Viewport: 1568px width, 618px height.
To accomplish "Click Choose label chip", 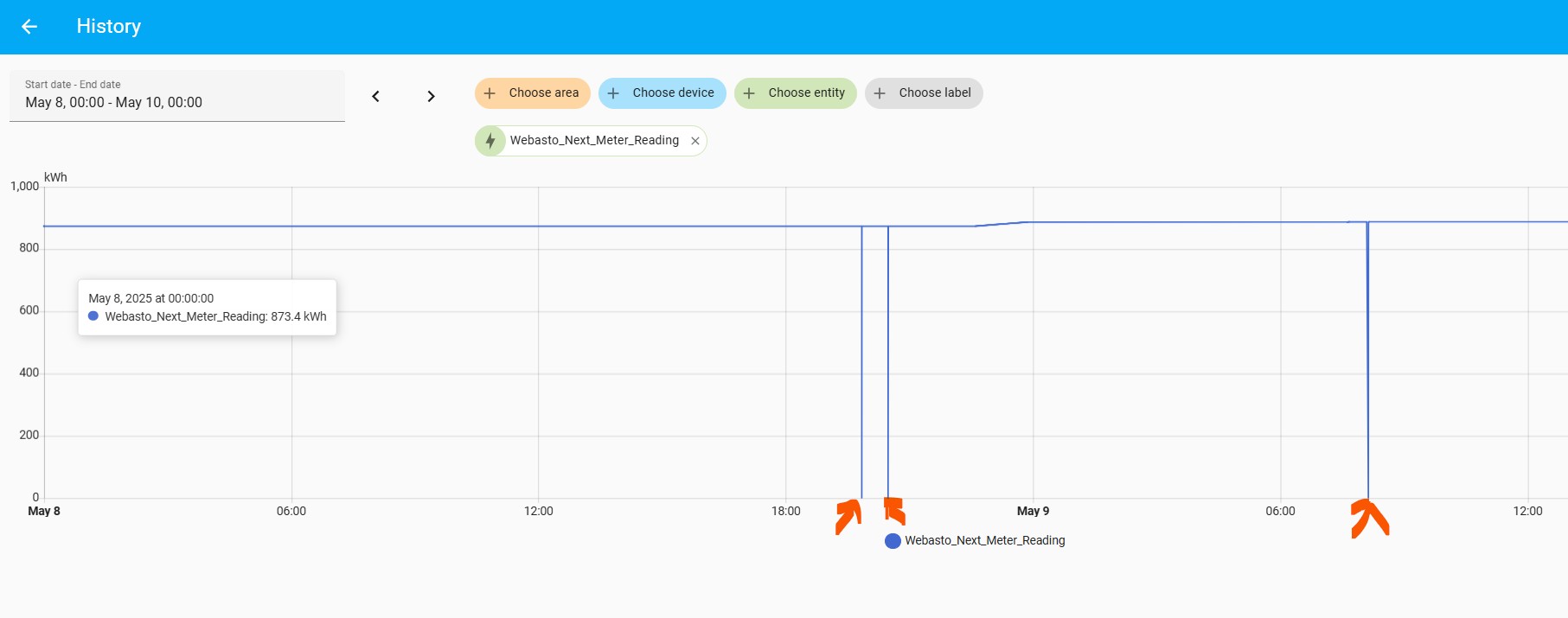I will click(x=924, y=93).
